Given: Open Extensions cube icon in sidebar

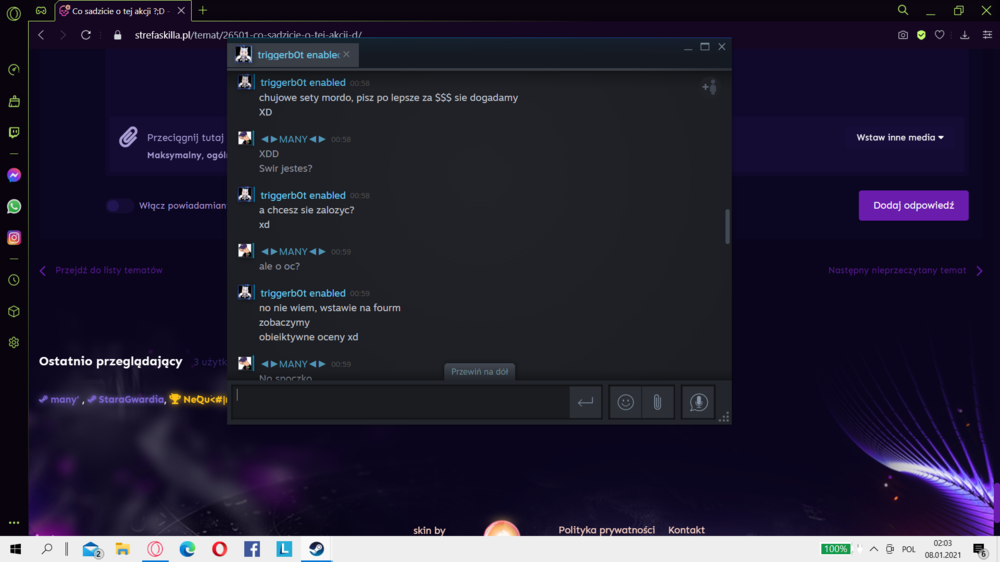Looking at the screenshot, I should click(x=13, y=311).
